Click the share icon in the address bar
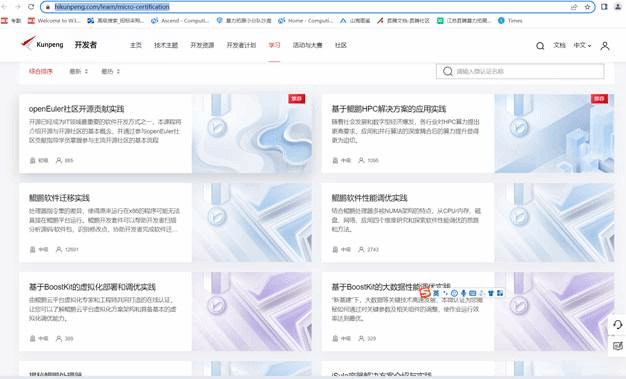626x379 pixels. pos(574,7)
